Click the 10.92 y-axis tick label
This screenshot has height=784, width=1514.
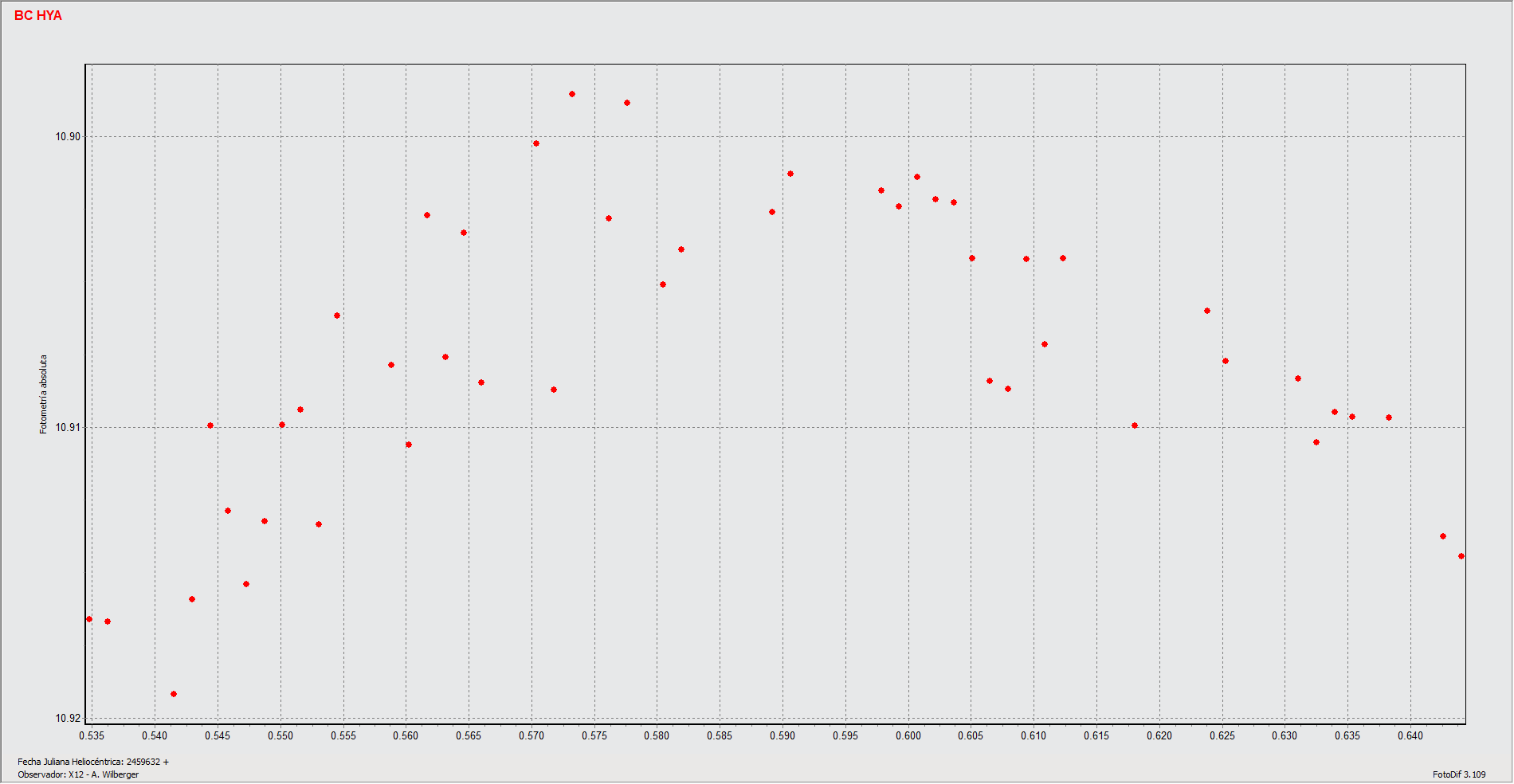67,719
